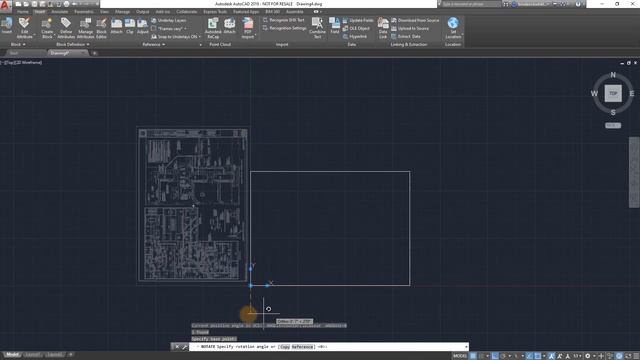Click Extract Data
The width and height of the screenshot is (640, 360).
point(406,36)
